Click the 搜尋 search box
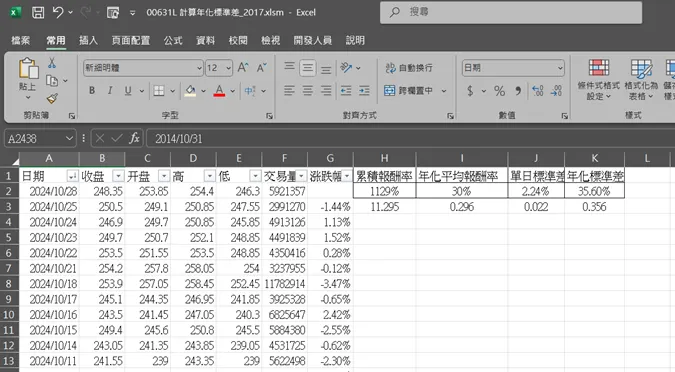This screenshot has width=675, height=372. tap(511, 12)
